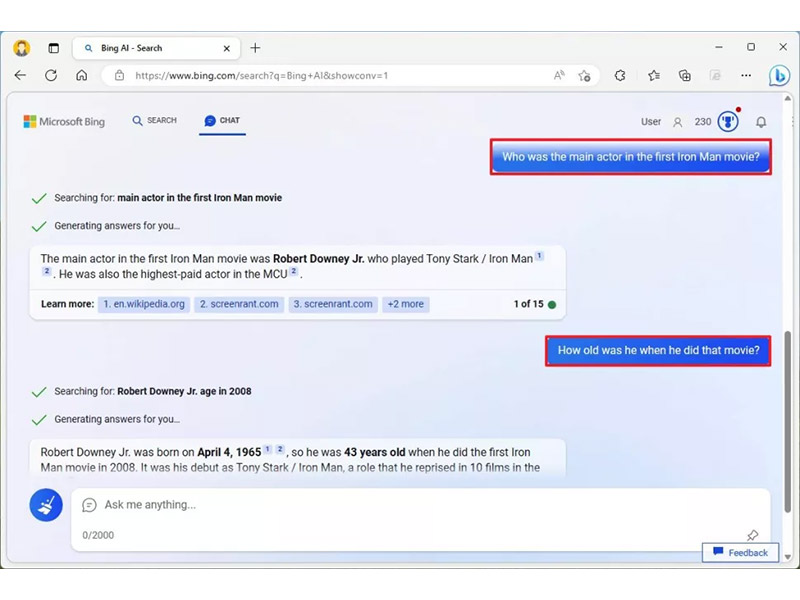Click the Microsoft Bing logo
Screen dimensions: 800x600
point(64,121)
